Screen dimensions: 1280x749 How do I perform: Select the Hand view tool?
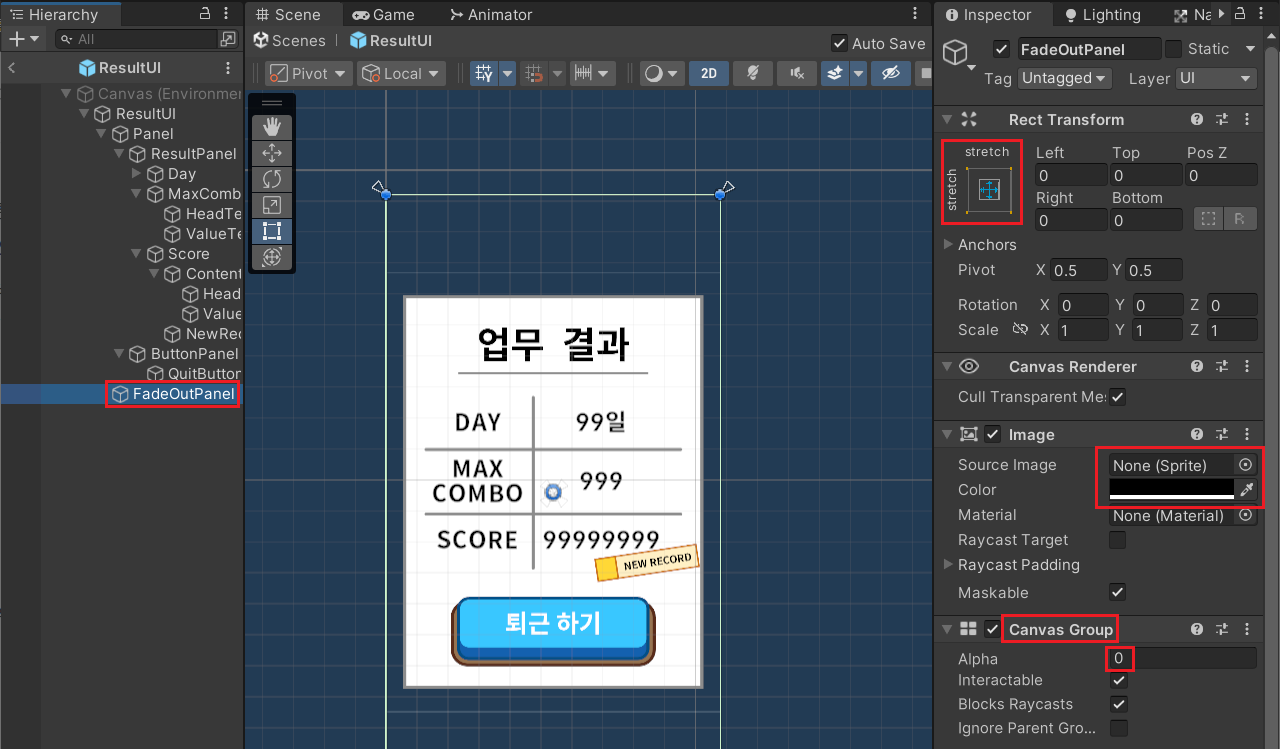(271, 127)
